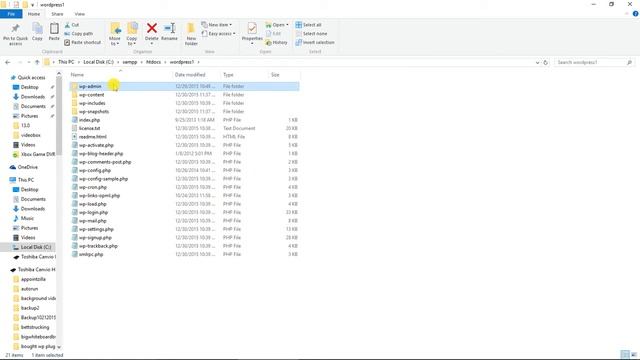
Task: Open the appointzilla folder in sidebar
Action: click(33, 279)
